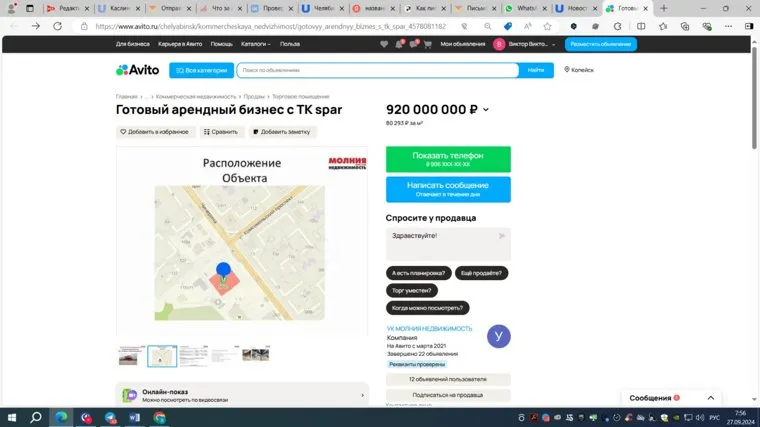Click the Поиск по объявлениям search field
760x427 pixels.
[x=377, y=70]
